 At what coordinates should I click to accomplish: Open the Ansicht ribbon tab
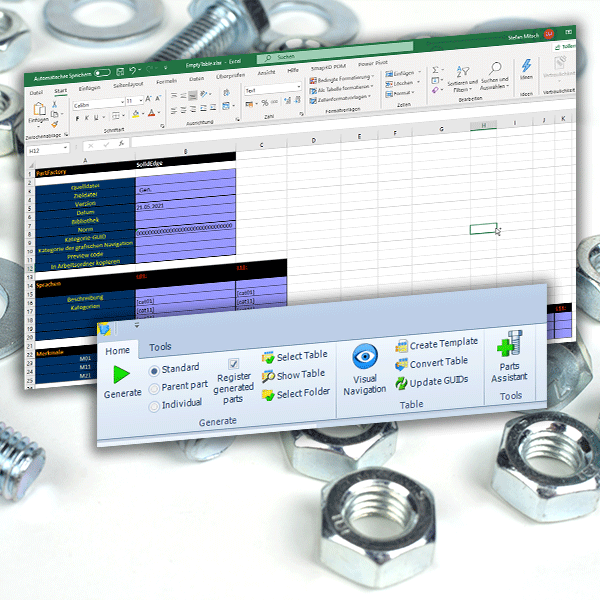click(x=266, y=73)
